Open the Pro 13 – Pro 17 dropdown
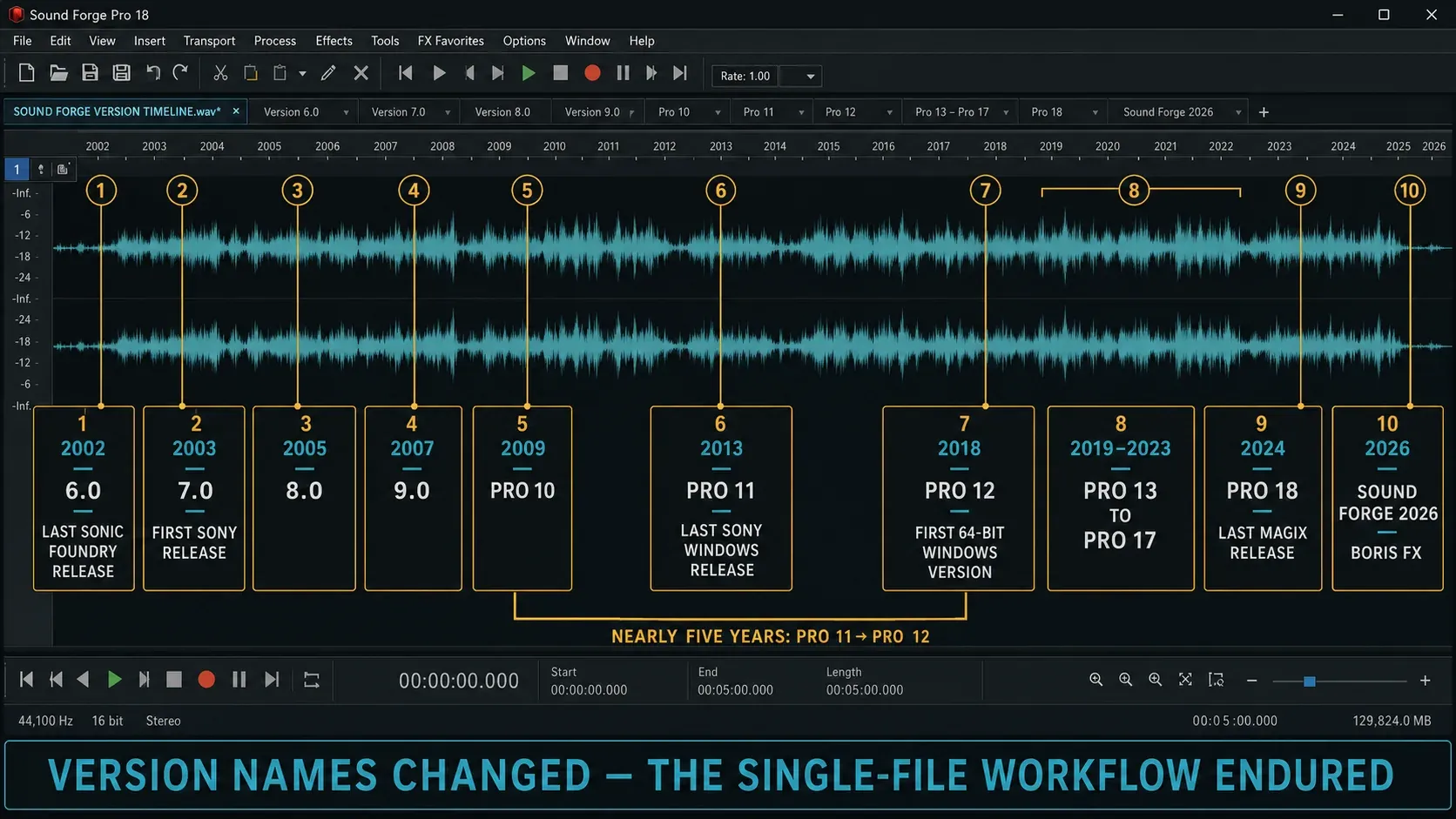Viewport: 1456px width, 819px height. click(x=1006, y=113)
